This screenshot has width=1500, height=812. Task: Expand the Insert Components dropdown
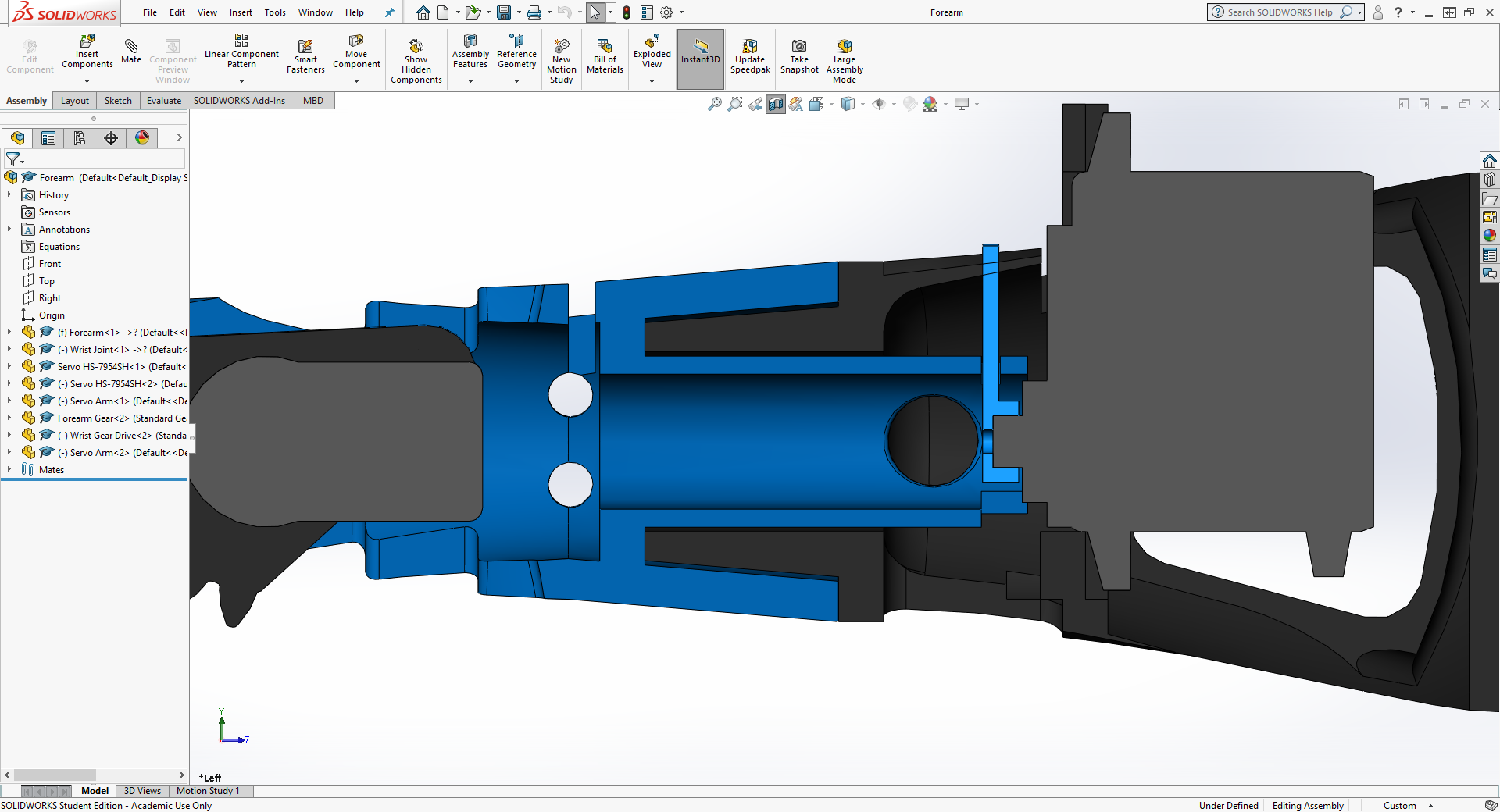(x=87, y=81)
